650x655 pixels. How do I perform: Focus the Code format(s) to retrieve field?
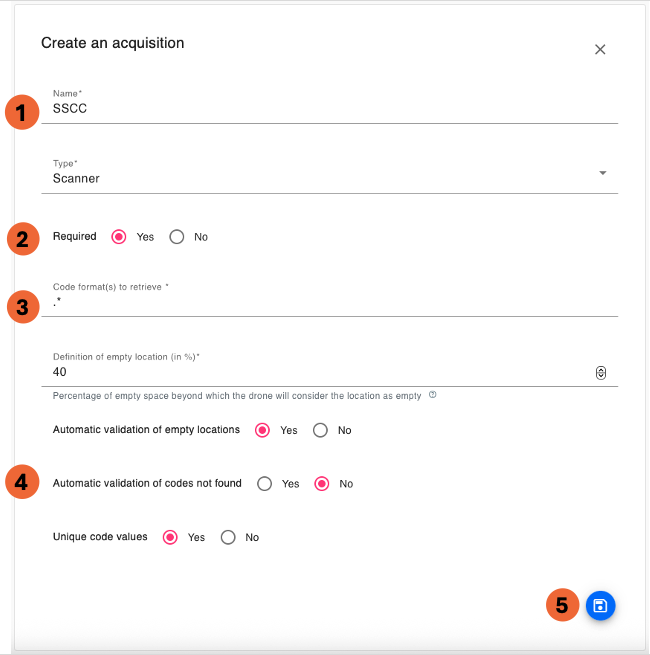[x=320, y=301]
